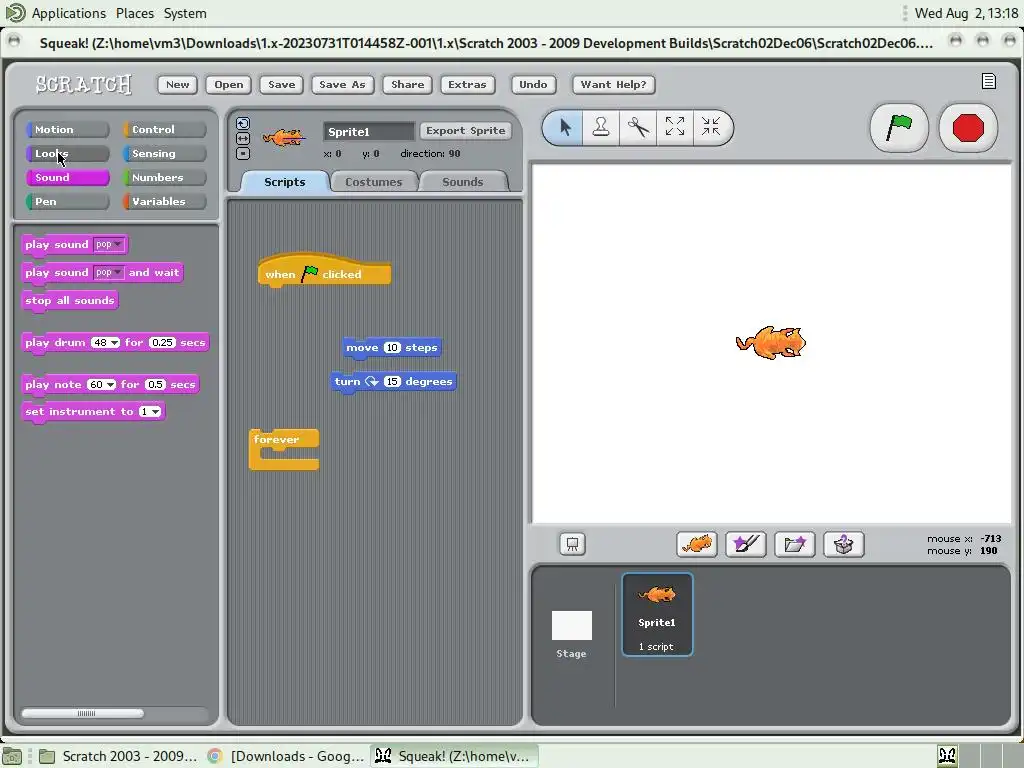Screen dimensions: 1024x768
Task: Click the Sprite1 name field
Action: coord(369,131)
